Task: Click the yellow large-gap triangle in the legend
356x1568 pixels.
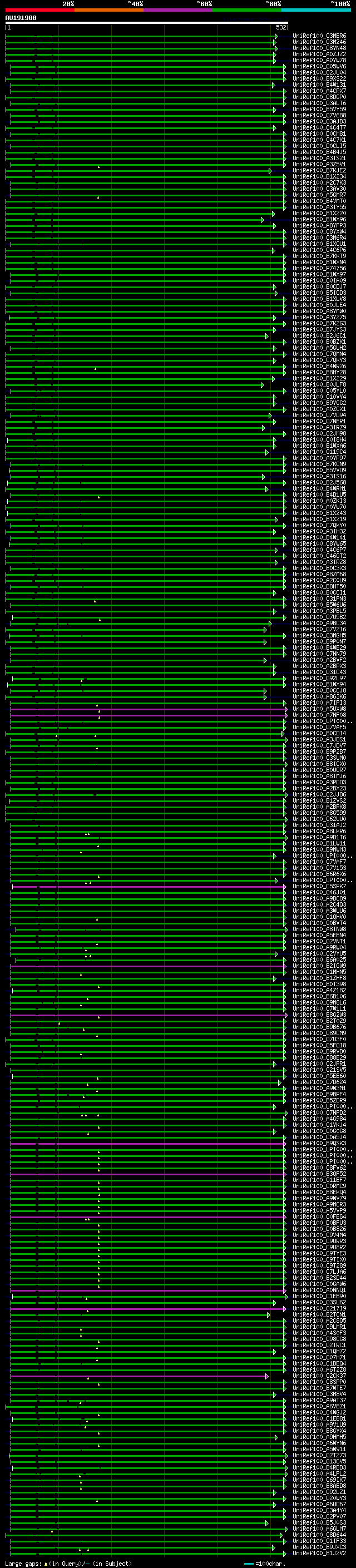Action: point(46,1564)
